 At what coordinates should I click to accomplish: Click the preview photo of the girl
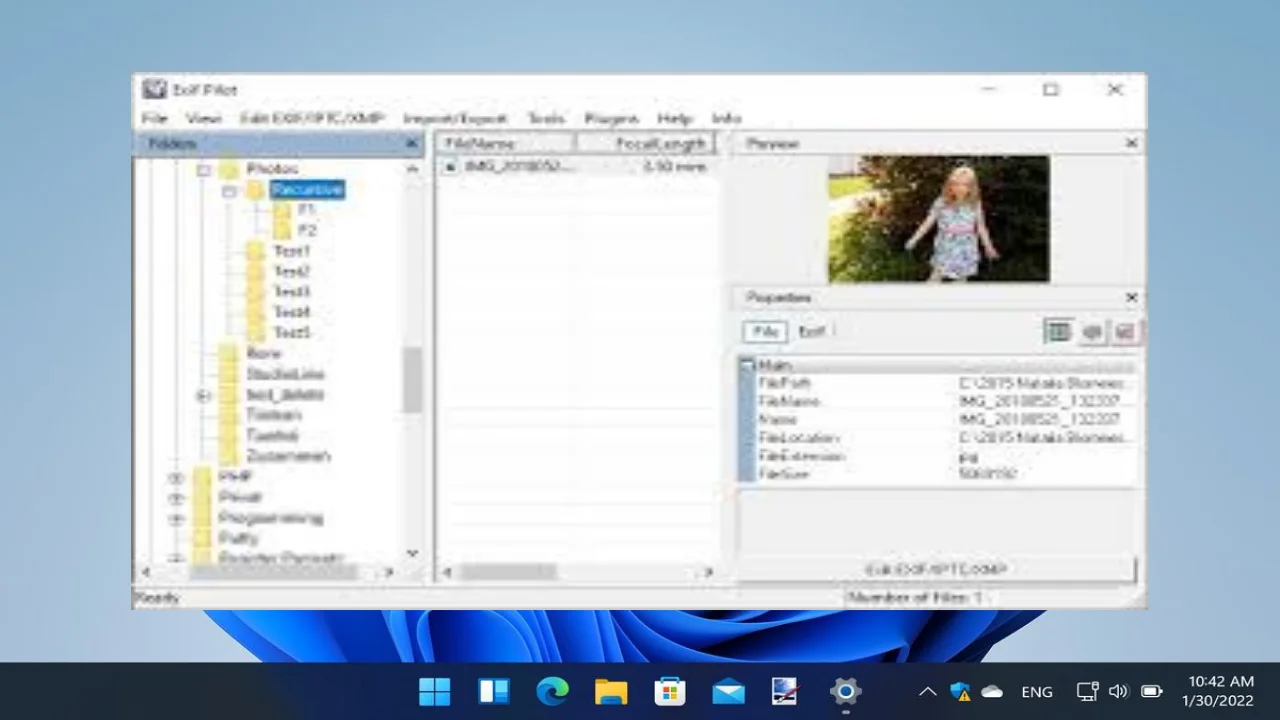click(938, 219)
